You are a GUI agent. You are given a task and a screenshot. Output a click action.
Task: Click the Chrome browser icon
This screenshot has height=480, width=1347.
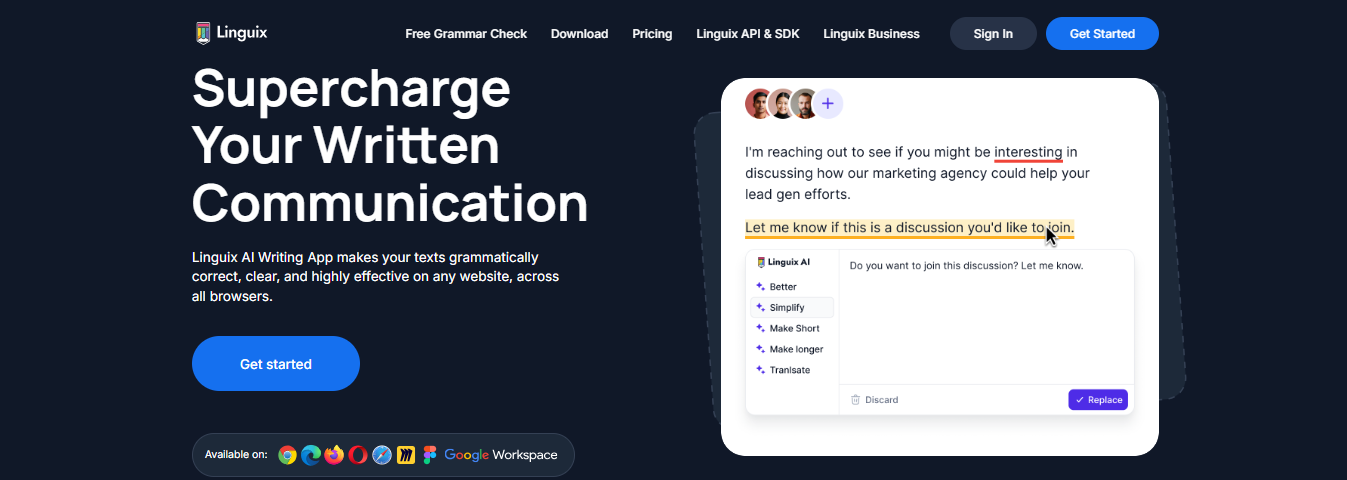coord(287,455)
